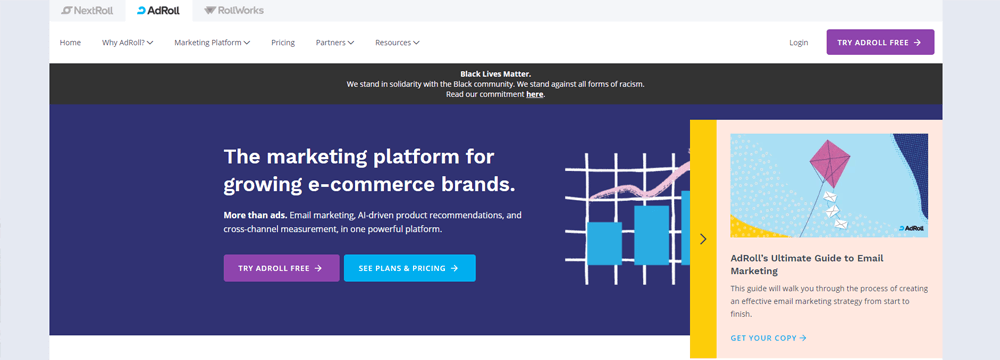Click the Black Lives Matter. heading

(496, 74)
